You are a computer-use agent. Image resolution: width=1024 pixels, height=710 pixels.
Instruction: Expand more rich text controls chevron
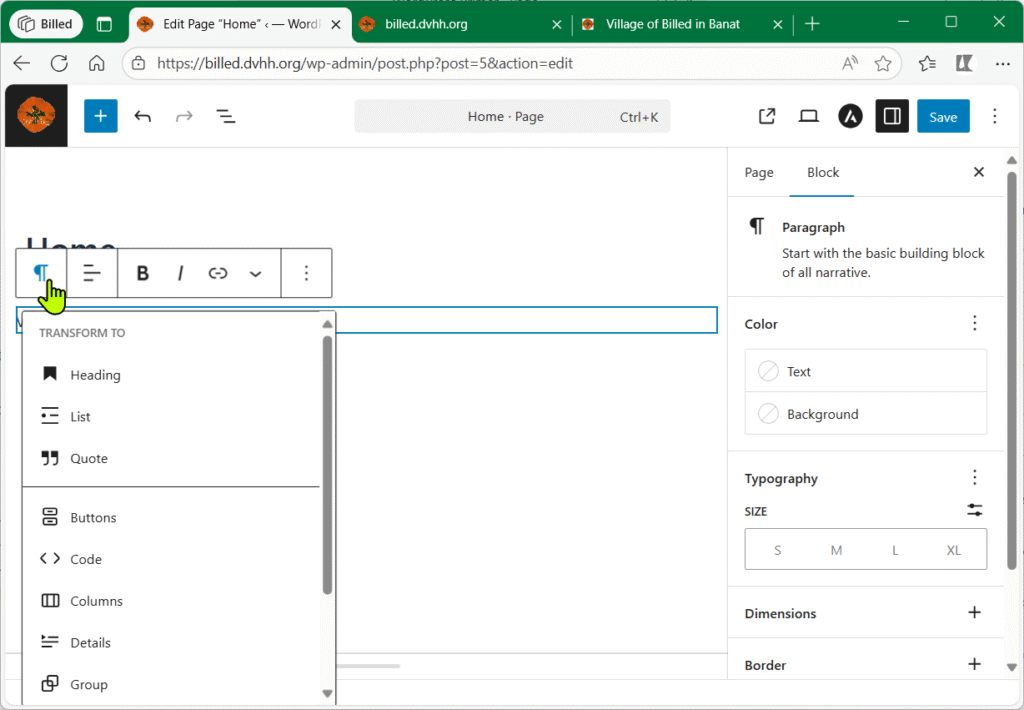click(x=256, y=273)
